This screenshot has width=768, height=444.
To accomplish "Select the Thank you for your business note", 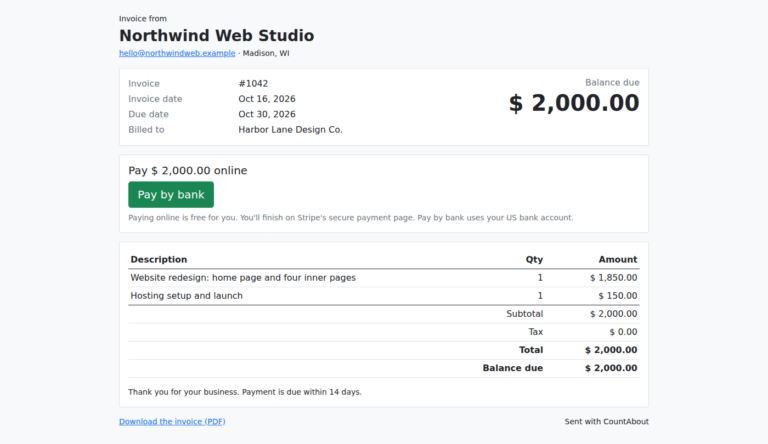I will coord(245,392).
